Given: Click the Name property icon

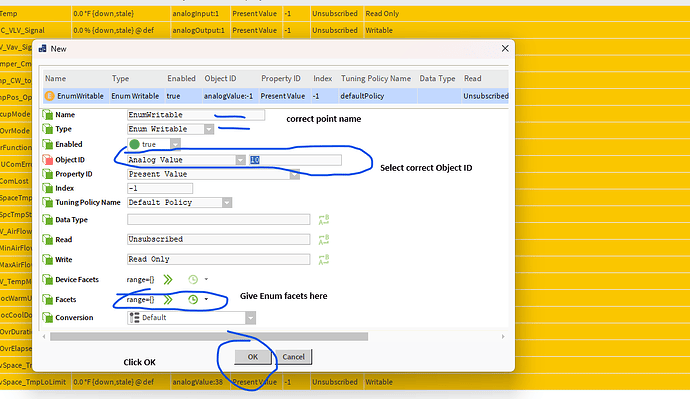Looking at the screenshot, I should pos(48,115).
